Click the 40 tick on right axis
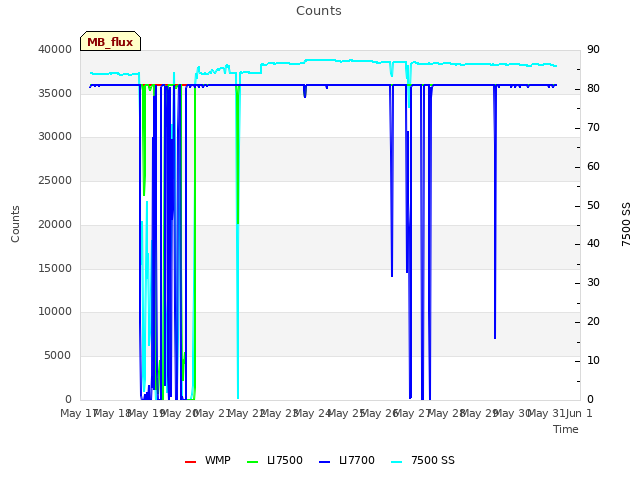The height and width of the screenshot is (480, 640). click(593, 244)
